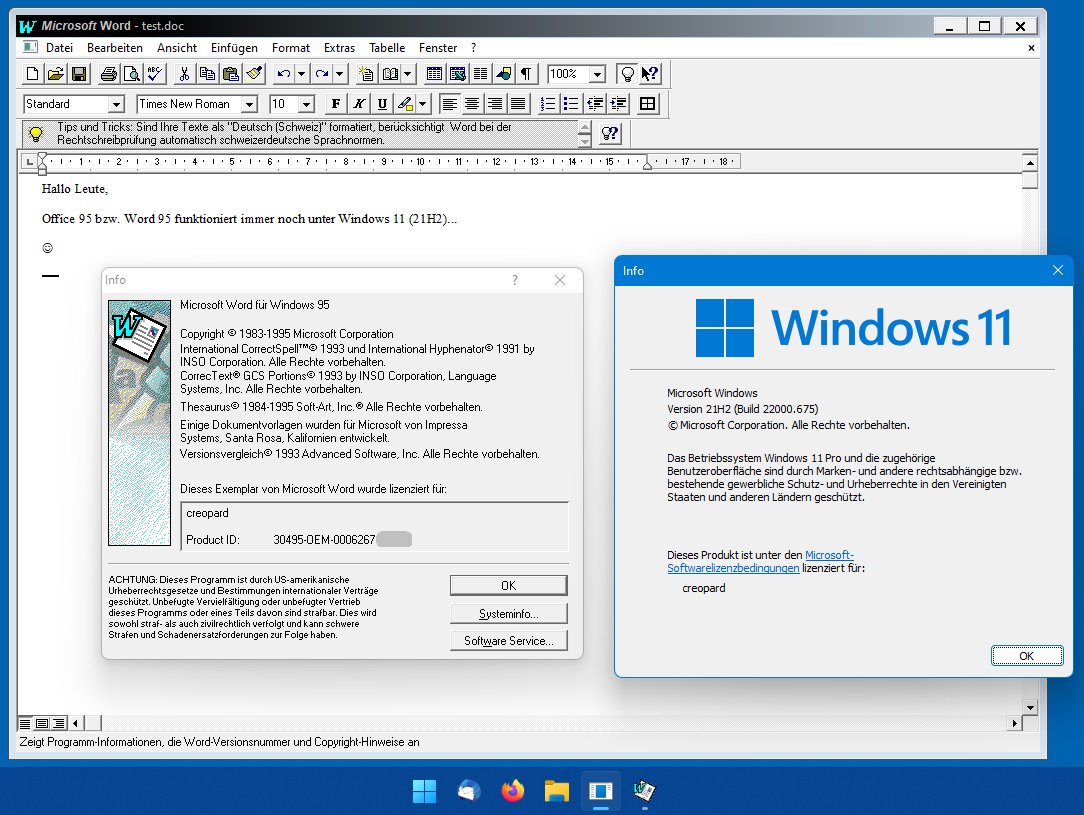Open the 100% zoom dropdown
This screenshot has height=815, width=1084.
tap(598, 74)
